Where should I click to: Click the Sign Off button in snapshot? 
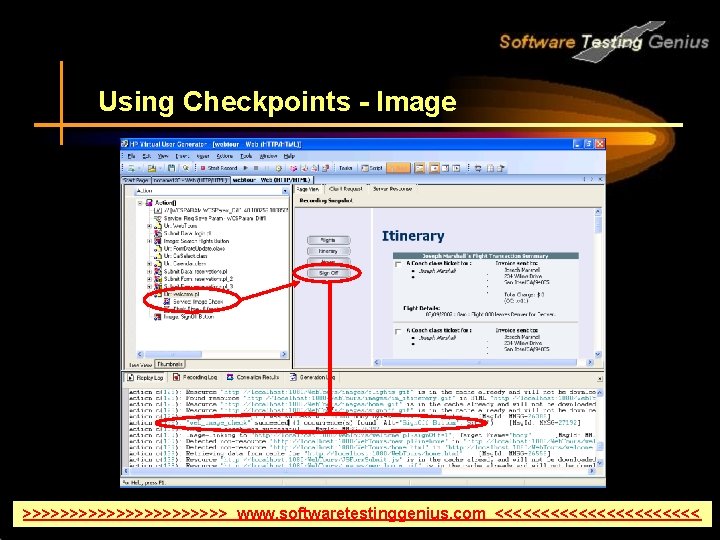[328, 273]
